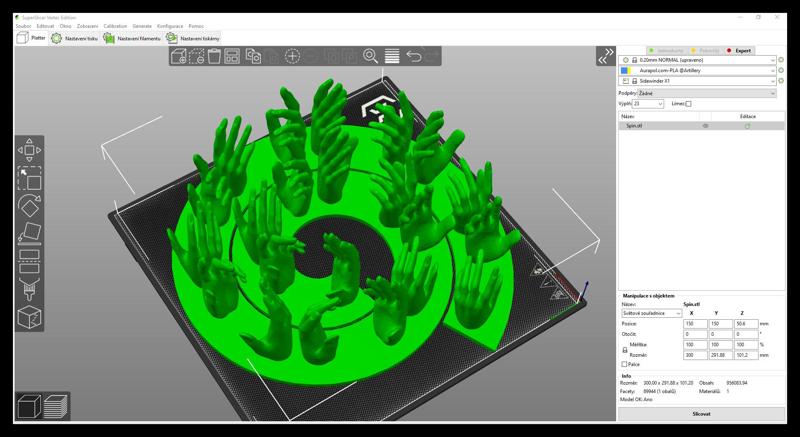Image resolution: width=800 pixels, height=437 pixels.
Task: Open the variable layer height icon
Action: (x=392, y=56)
